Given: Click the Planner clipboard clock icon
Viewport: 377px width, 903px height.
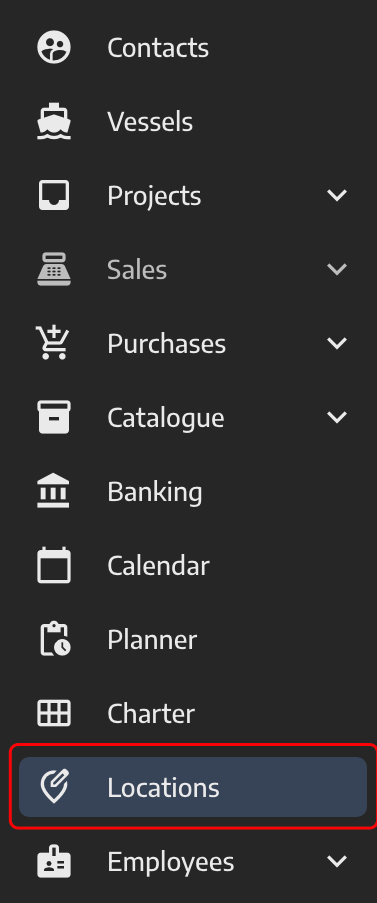Looking at the screenshot, I should [x=55, y=639].
